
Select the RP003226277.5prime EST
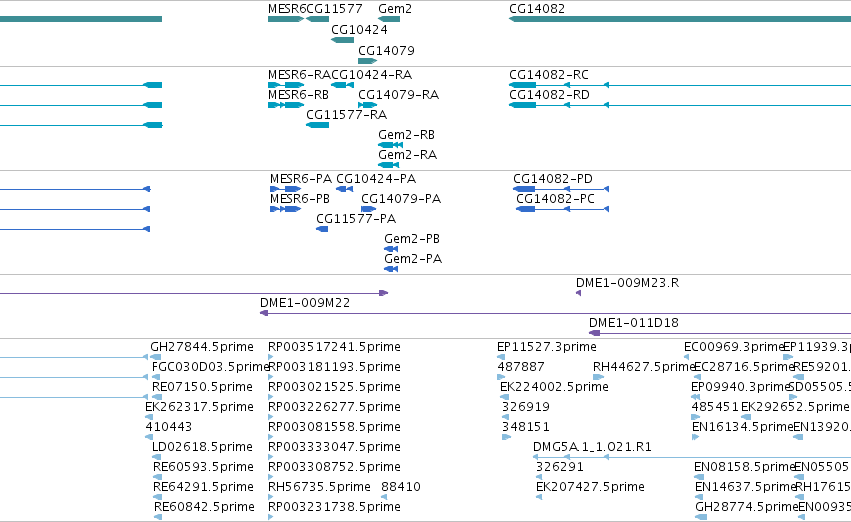coord(271,417)
